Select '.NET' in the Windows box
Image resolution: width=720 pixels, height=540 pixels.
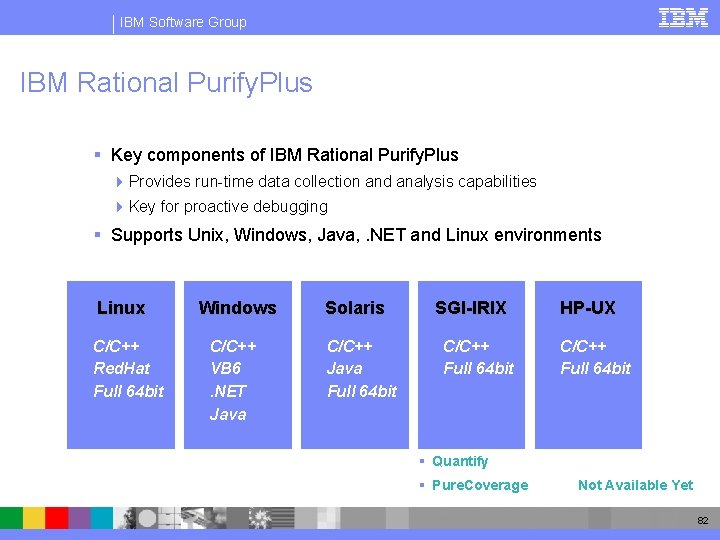click(x=228, y=391)
